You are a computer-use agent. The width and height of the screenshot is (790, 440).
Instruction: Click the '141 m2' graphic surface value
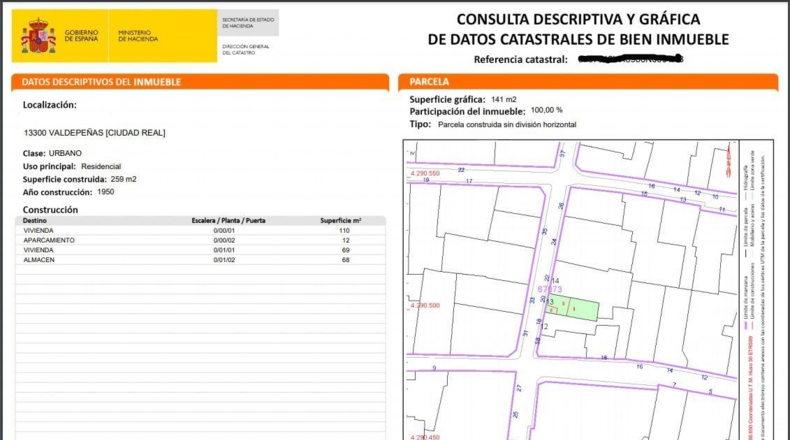(504, 100)
